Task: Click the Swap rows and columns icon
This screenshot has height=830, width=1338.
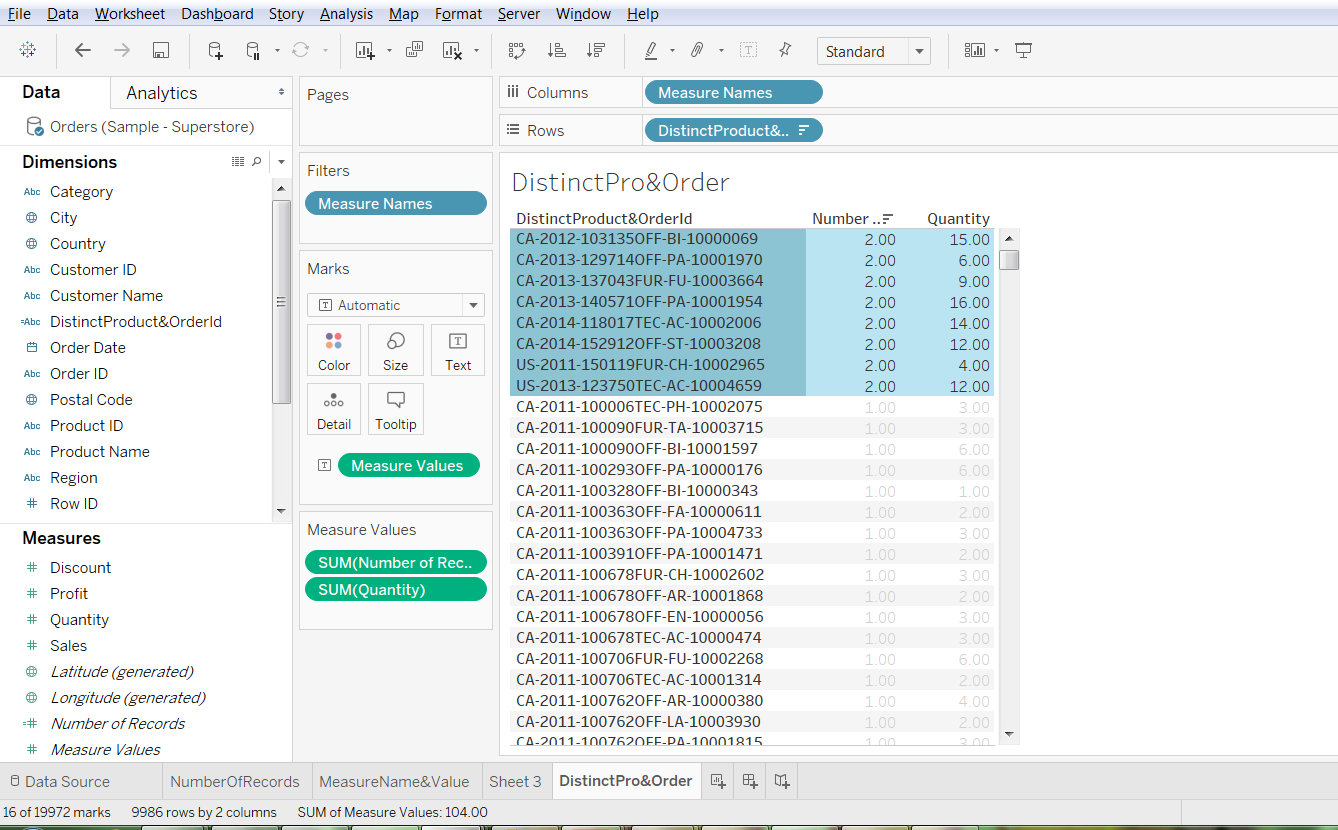Action: tap(516, 51)
